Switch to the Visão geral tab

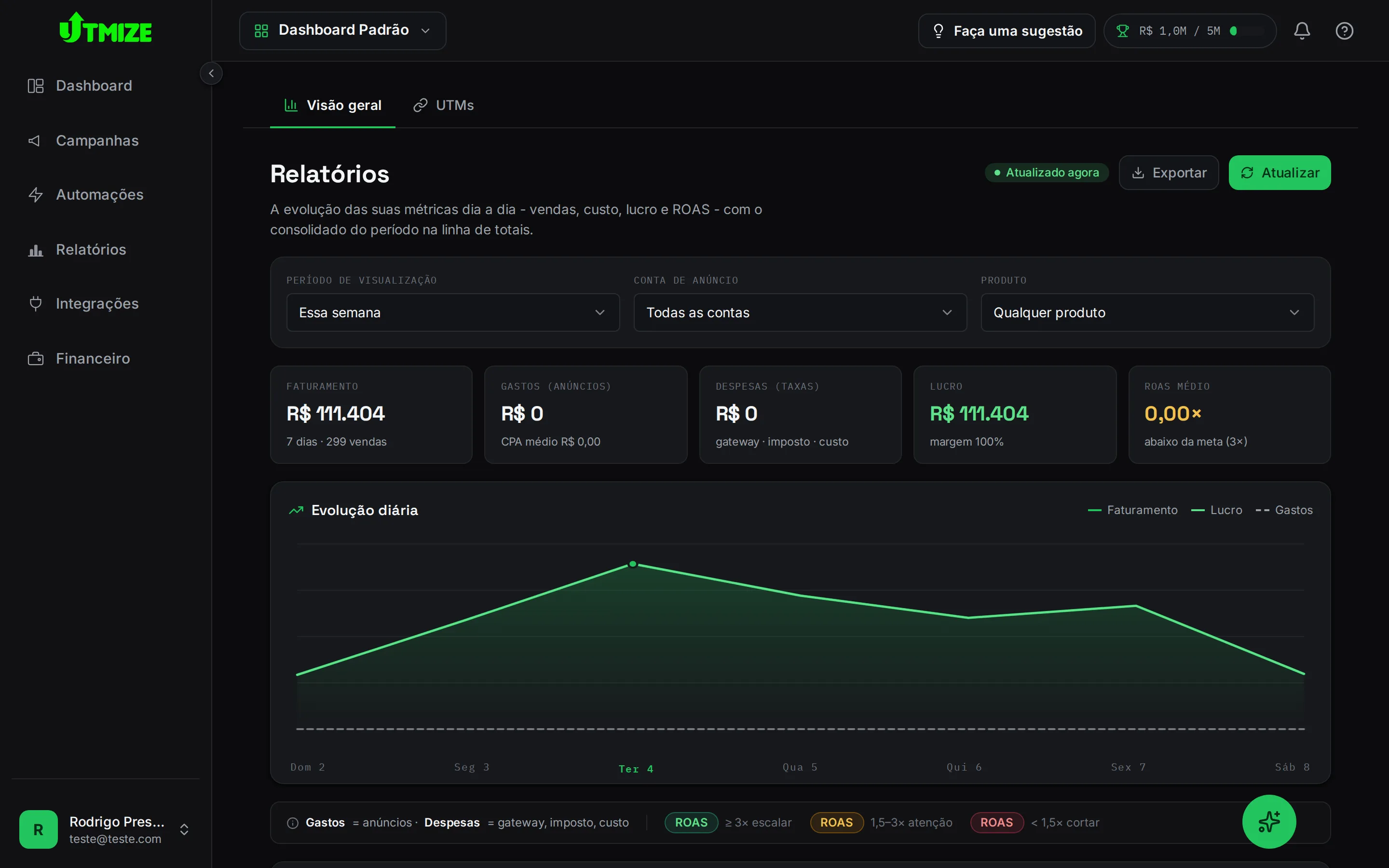click(333, 106)
